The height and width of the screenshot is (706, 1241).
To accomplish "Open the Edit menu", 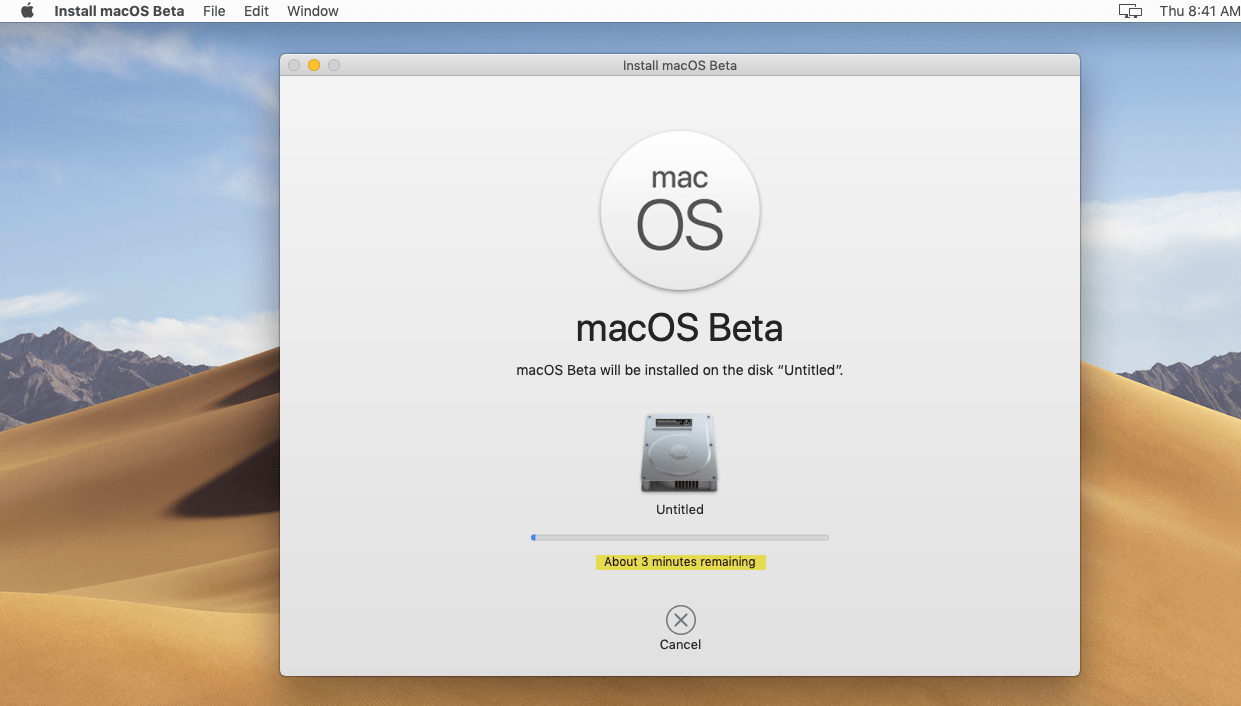I will tap(256, 11).
